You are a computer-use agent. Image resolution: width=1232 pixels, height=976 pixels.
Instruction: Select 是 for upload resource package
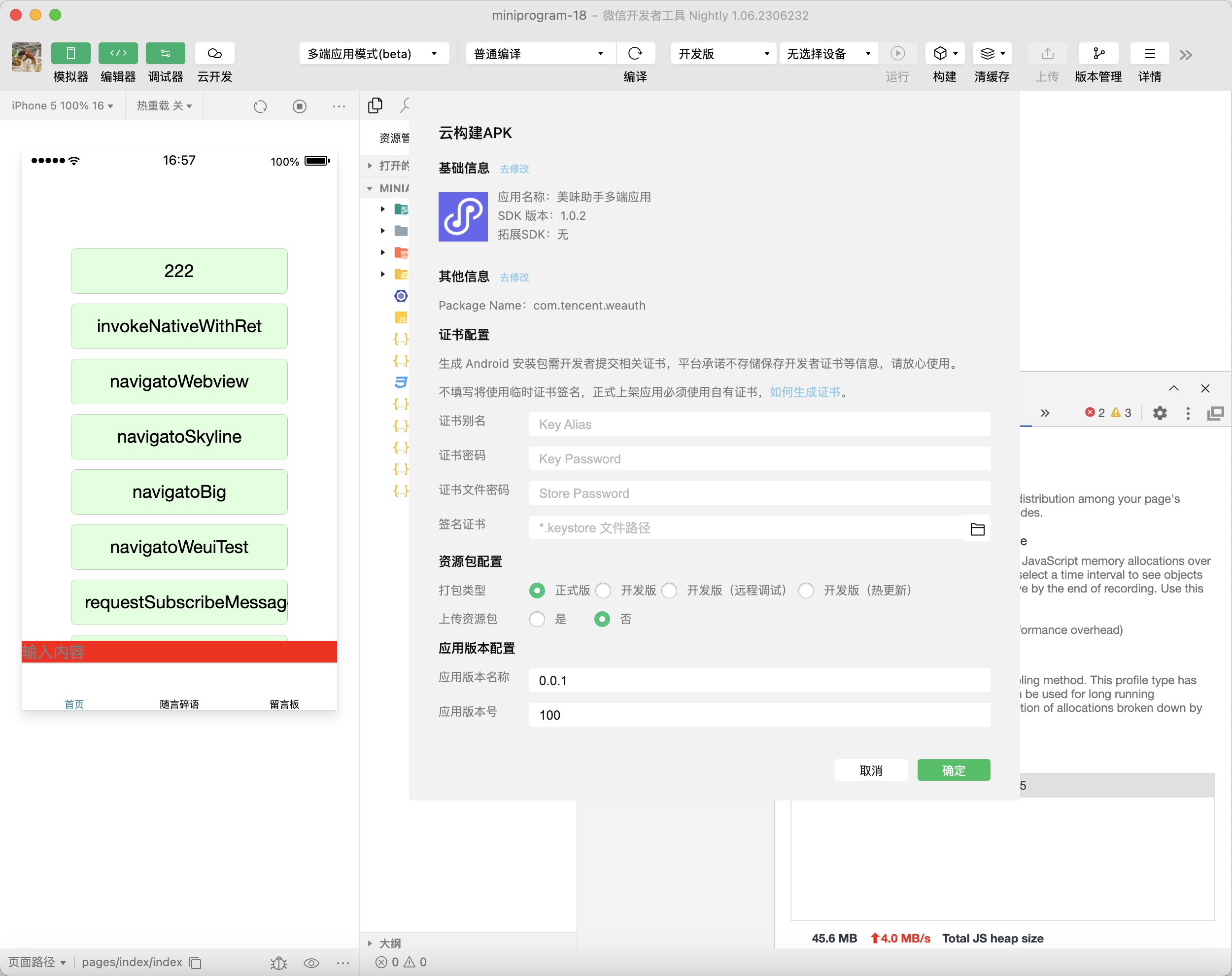537,619
